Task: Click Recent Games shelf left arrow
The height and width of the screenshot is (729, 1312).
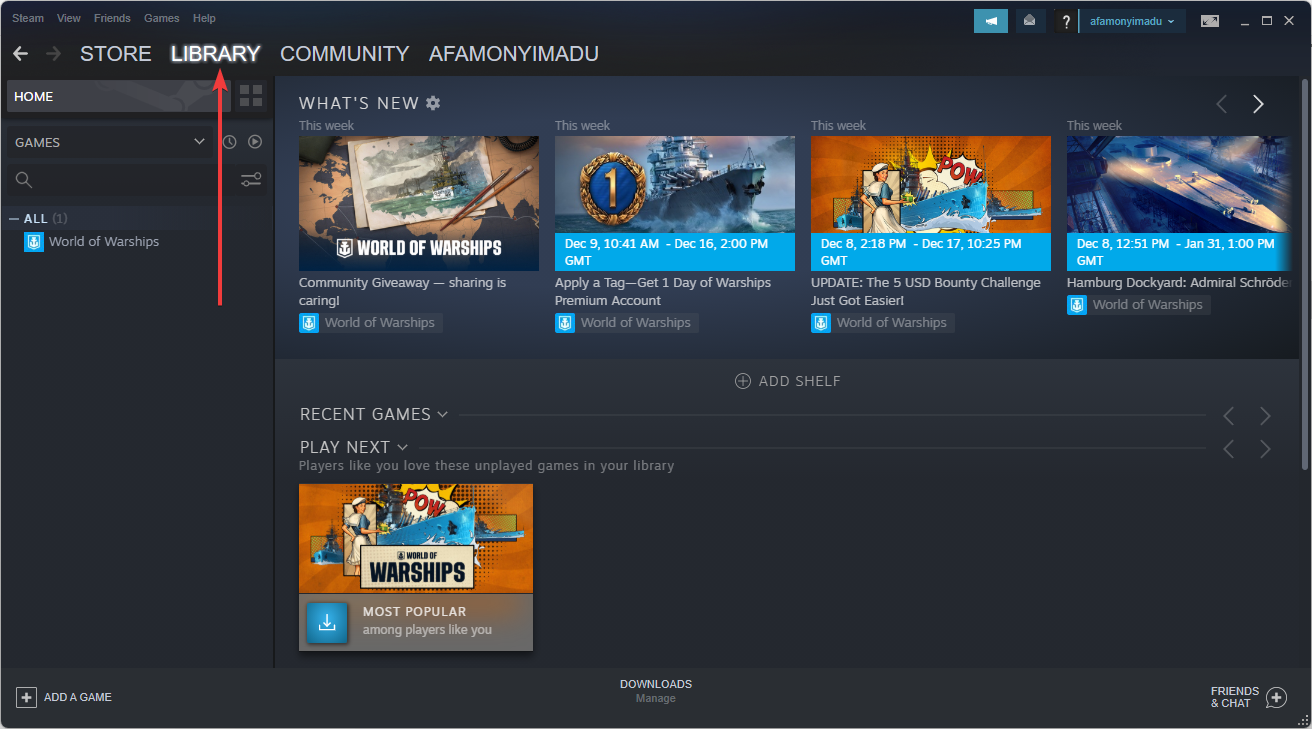Action: (1229, 415)
